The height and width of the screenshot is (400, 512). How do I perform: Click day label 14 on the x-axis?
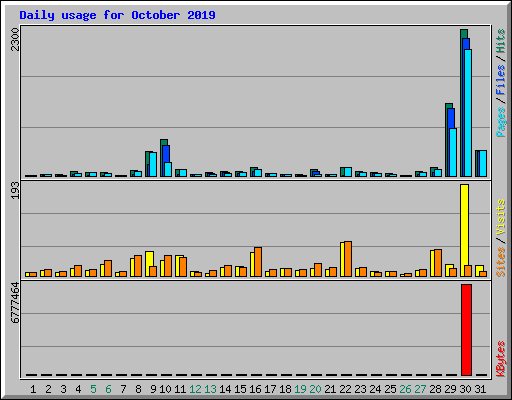225,389
